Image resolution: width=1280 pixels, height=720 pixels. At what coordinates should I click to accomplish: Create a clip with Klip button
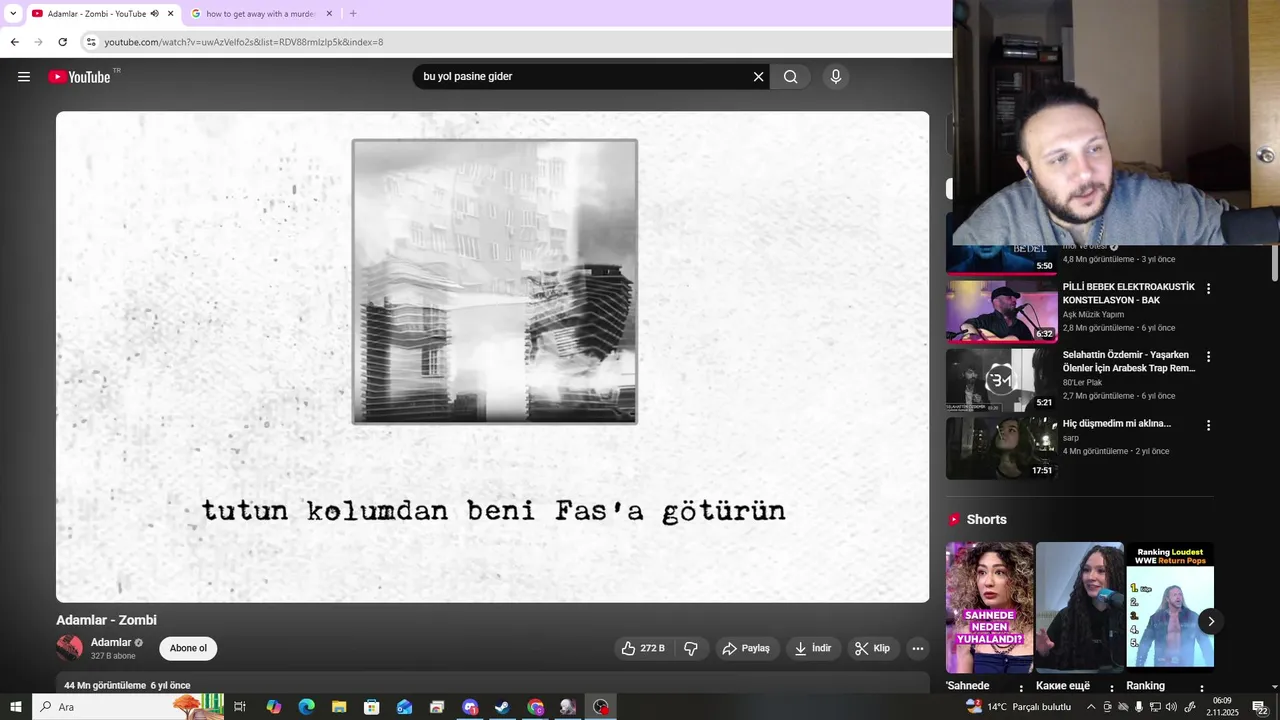click(872, 648)
